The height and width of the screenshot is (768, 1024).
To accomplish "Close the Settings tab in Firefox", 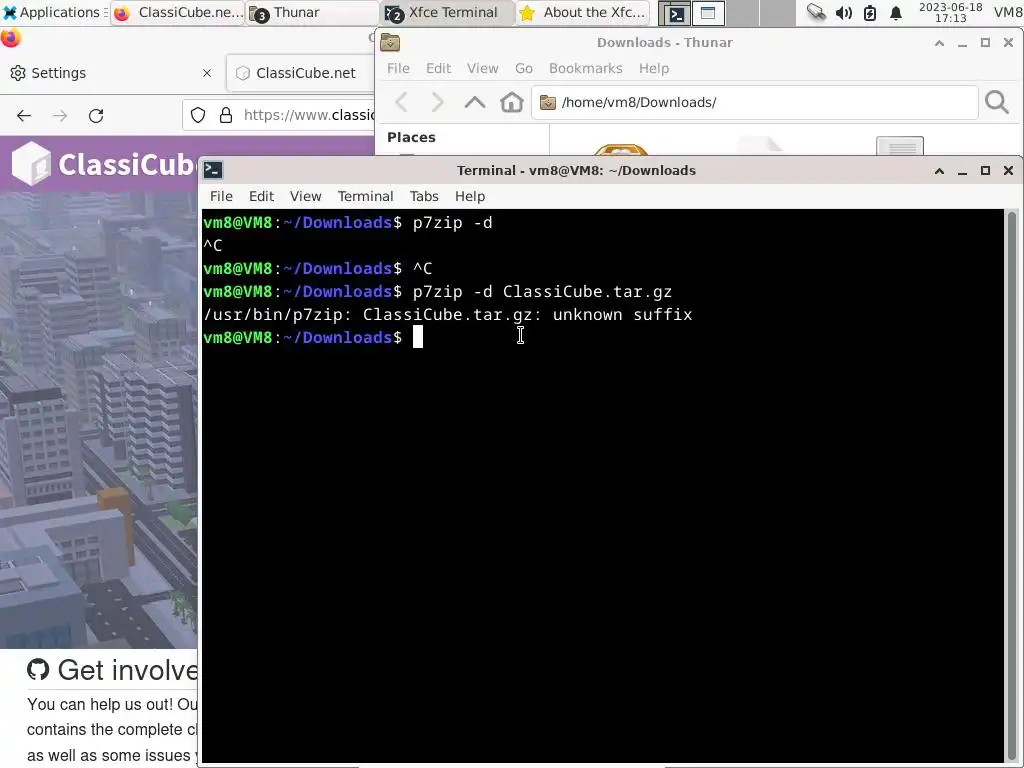I will pyautogui.click(x=207, y=73).
